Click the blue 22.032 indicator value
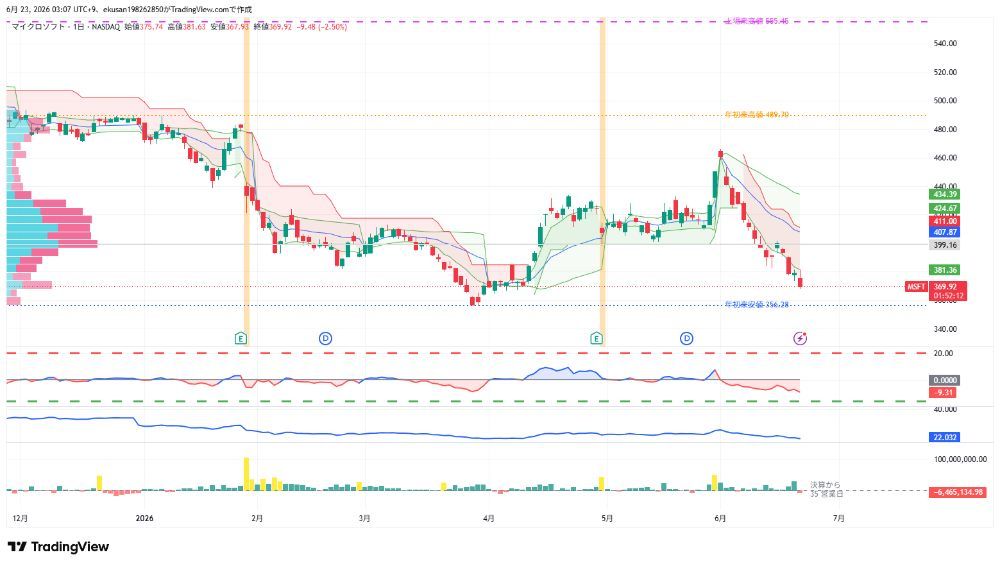 [x=945, y=437]
